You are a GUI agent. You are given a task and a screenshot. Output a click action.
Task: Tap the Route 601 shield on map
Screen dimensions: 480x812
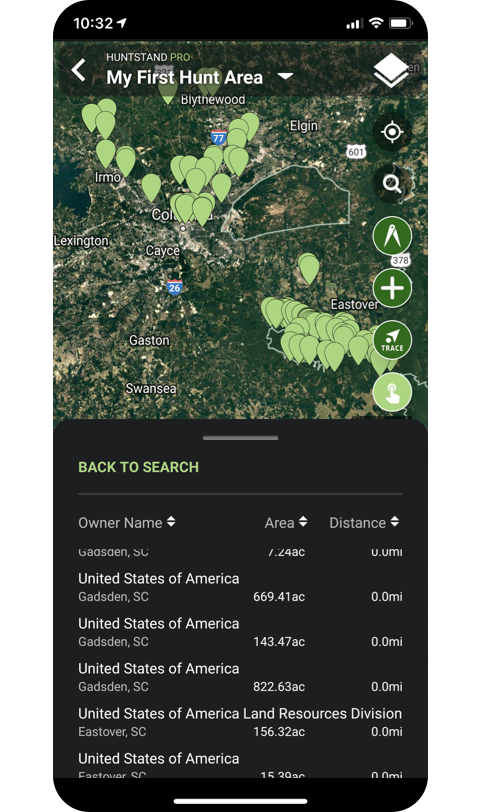pos(356,152)
